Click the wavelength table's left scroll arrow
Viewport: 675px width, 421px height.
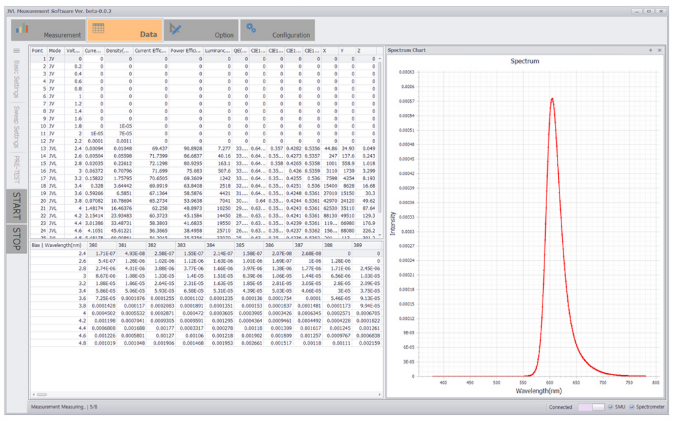(34, 394)
